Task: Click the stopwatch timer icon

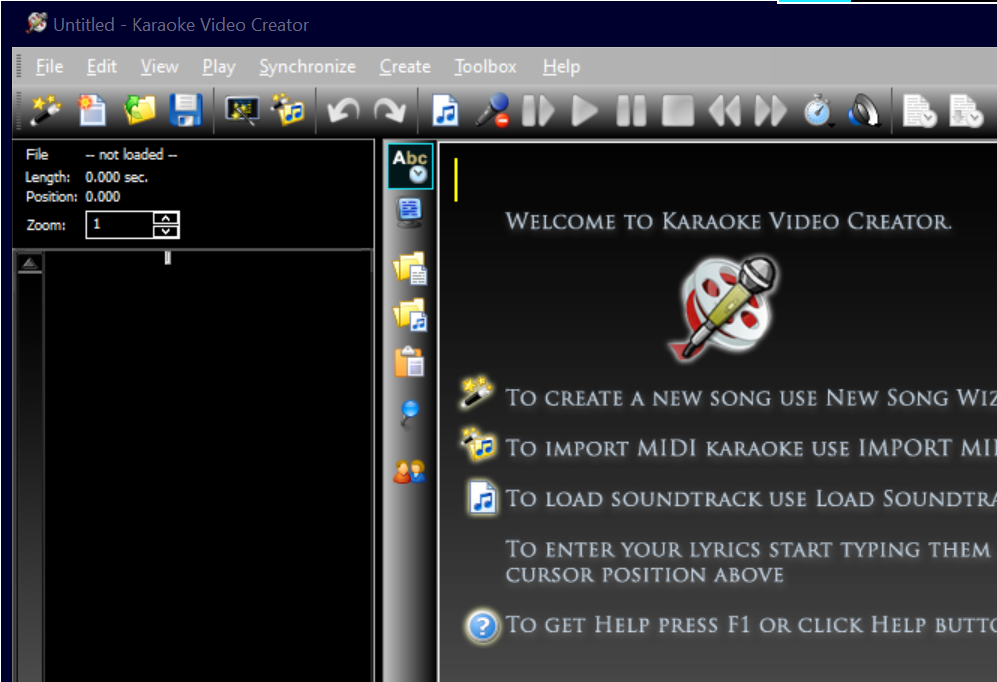Action: coord(818,111)
